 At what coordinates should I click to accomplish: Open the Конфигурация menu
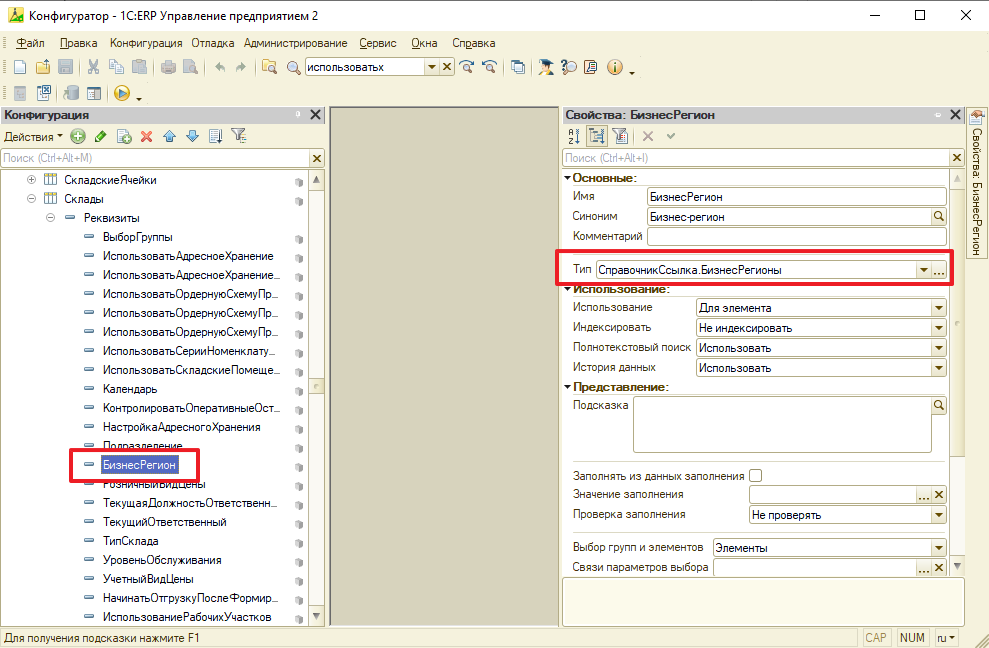tap(146, 43)
